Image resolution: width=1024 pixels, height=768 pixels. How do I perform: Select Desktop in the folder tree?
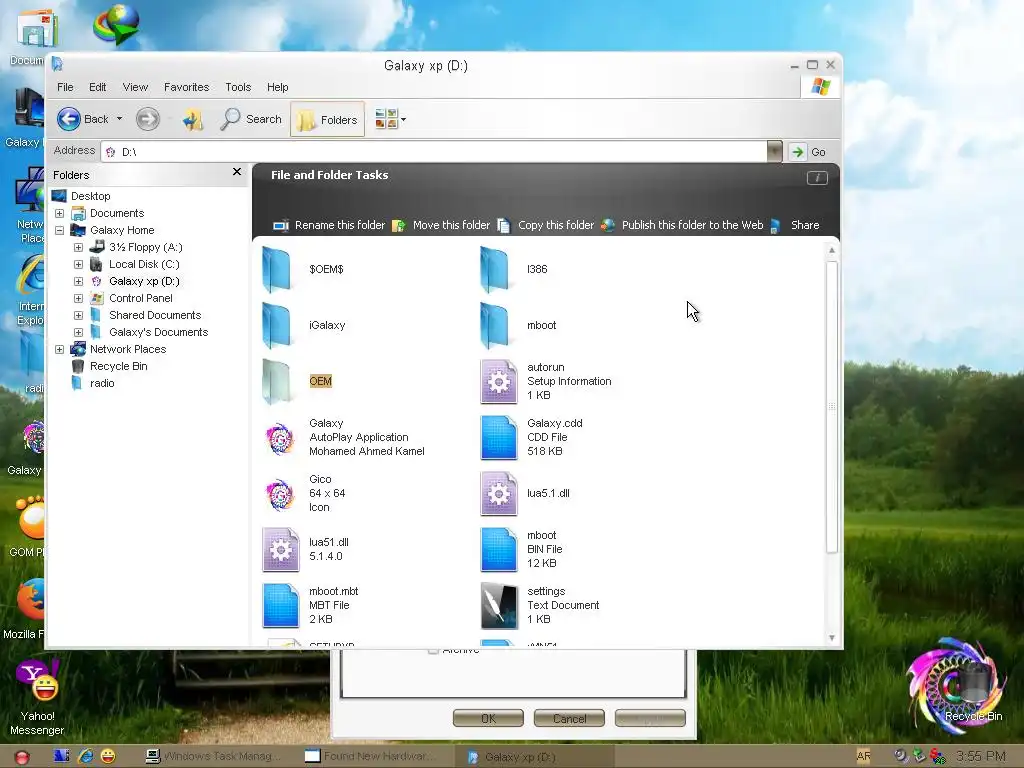[91, 196]
